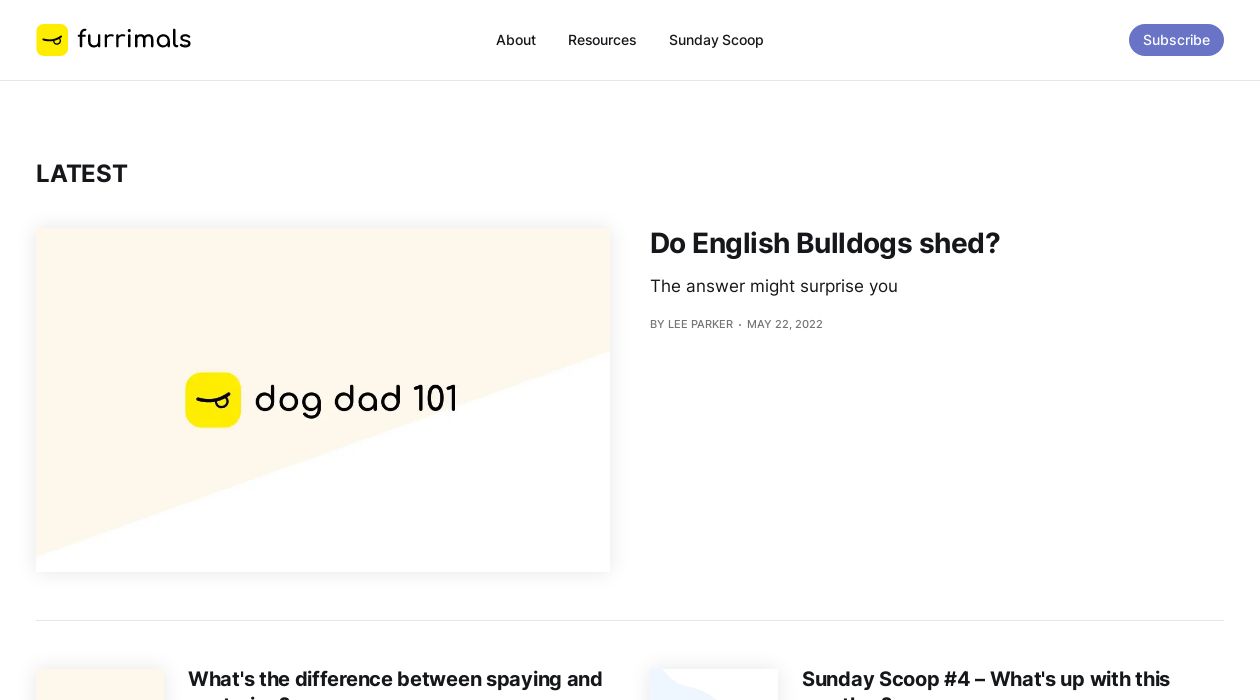Screen dimensions: 1260x700
Task: Click the May 22, 2022 date
Action: pyautogui.click(x=785, y=324)
